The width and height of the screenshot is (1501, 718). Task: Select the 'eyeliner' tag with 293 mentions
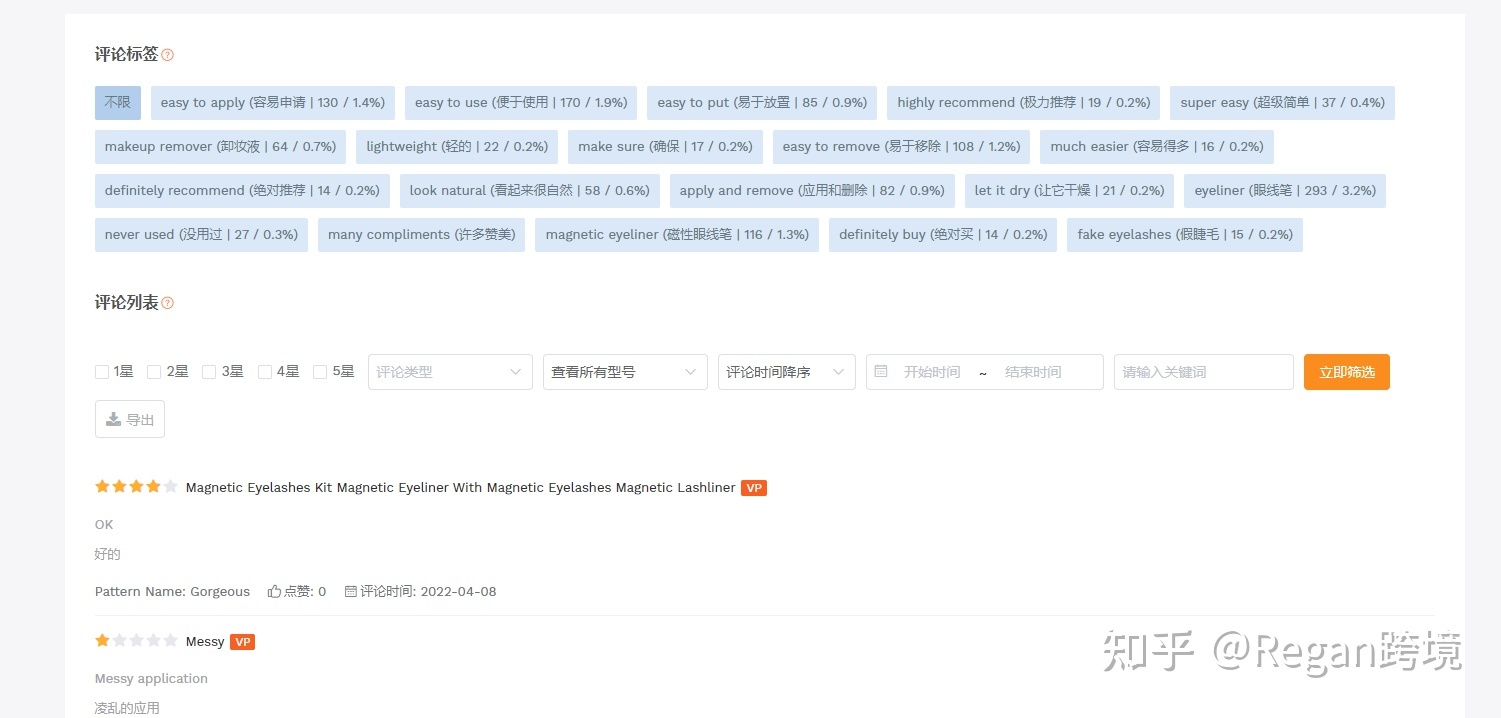click(x=1285, y=191)
